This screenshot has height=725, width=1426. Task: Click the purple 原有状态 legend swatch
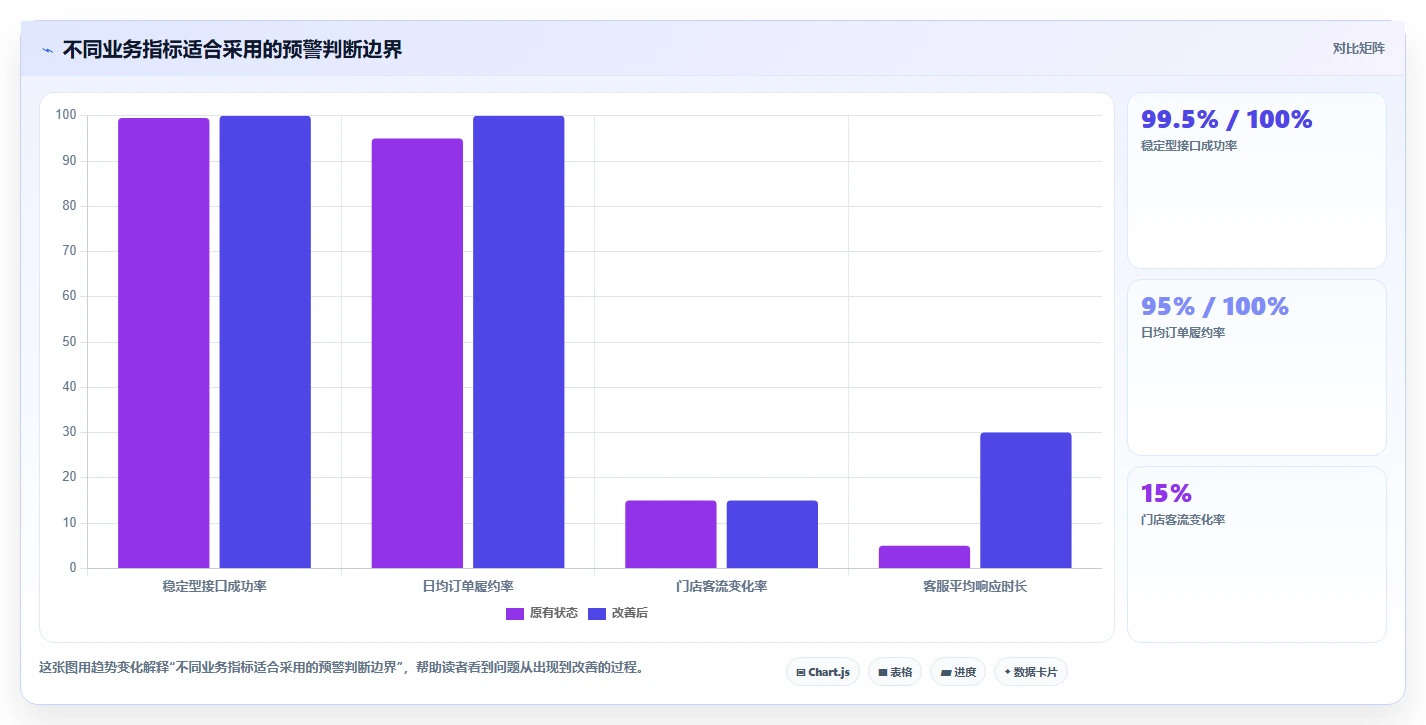point(515,613)
